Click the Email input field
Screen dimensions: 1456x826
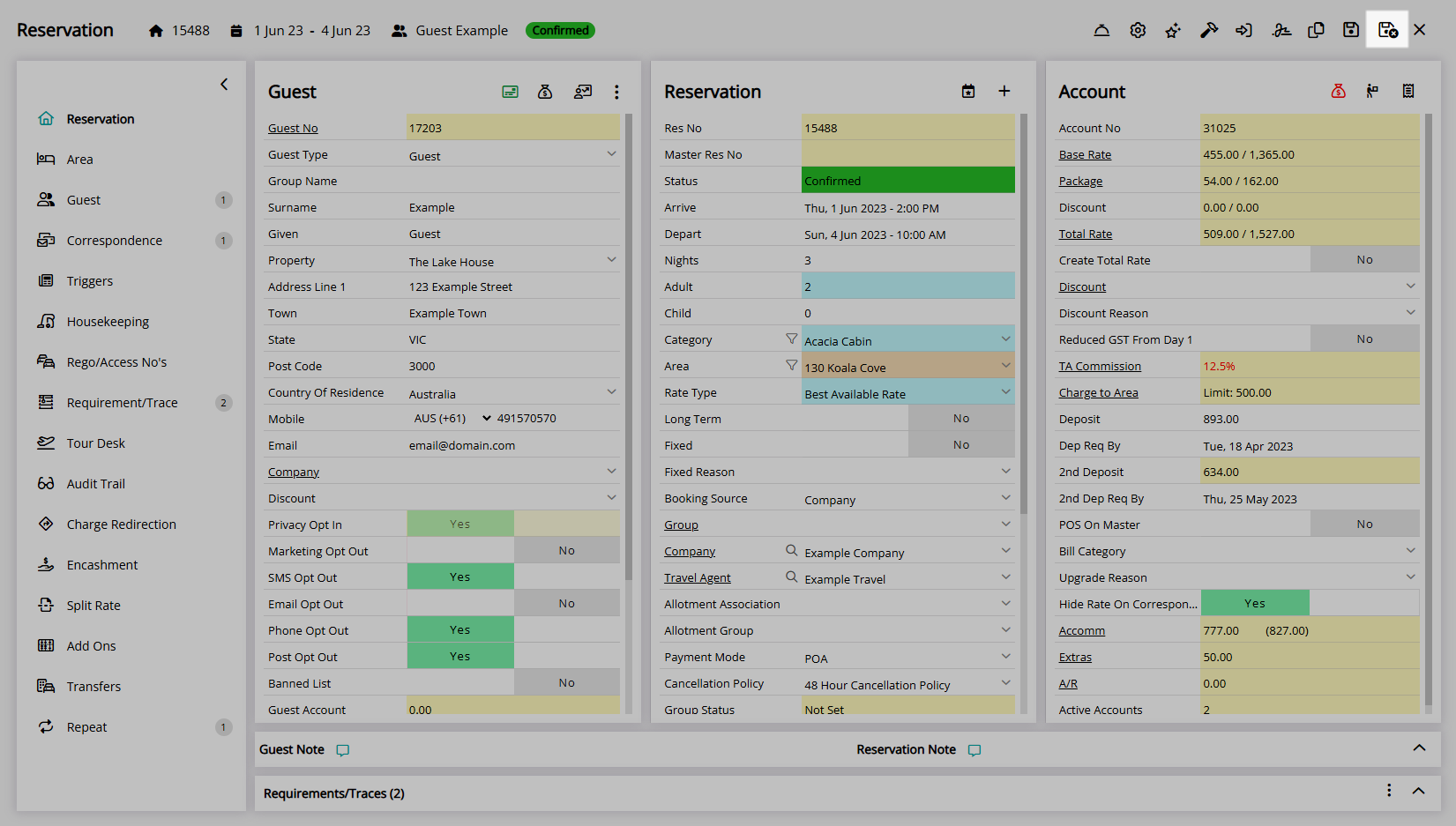(511, 445)
